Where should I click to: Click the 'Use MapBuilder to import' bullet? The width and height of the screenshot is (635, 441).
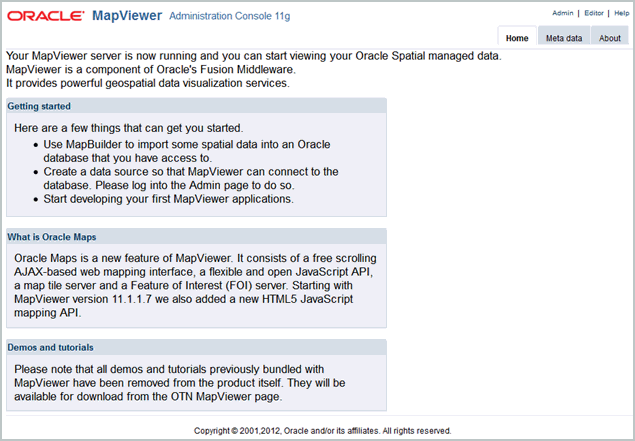pyautogui.click(x=187, y=151)
